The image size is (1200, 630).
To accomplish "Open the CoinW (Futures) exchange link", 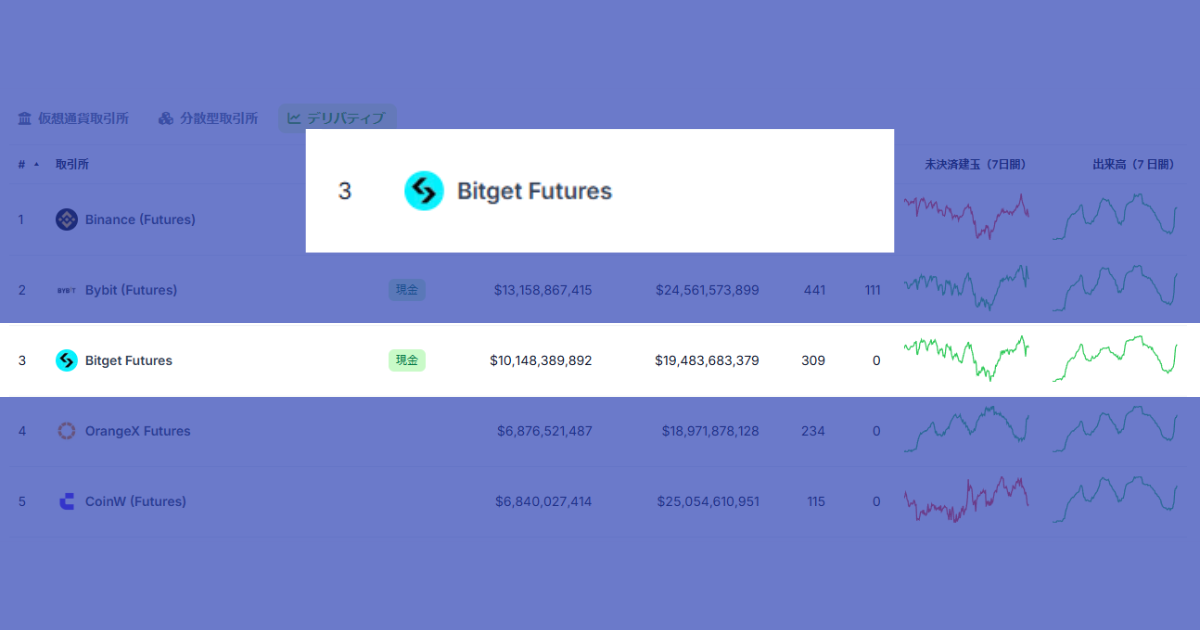I will click(x=135, y=501).
